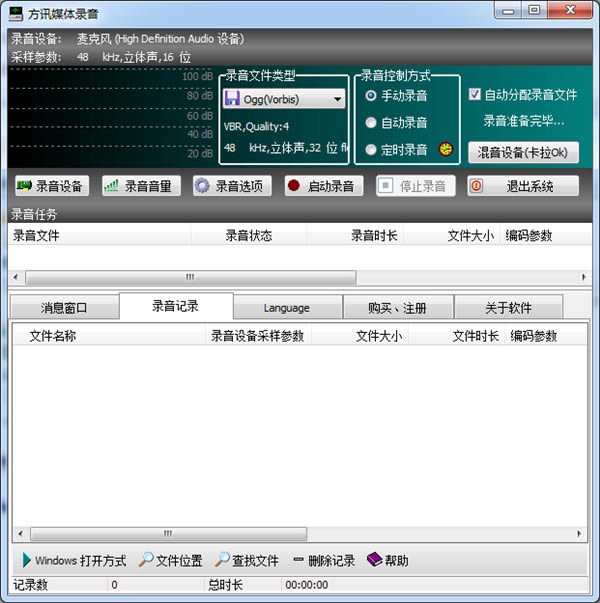Select 自动录音 radio option
600x603 pixels.
[371, 123]
